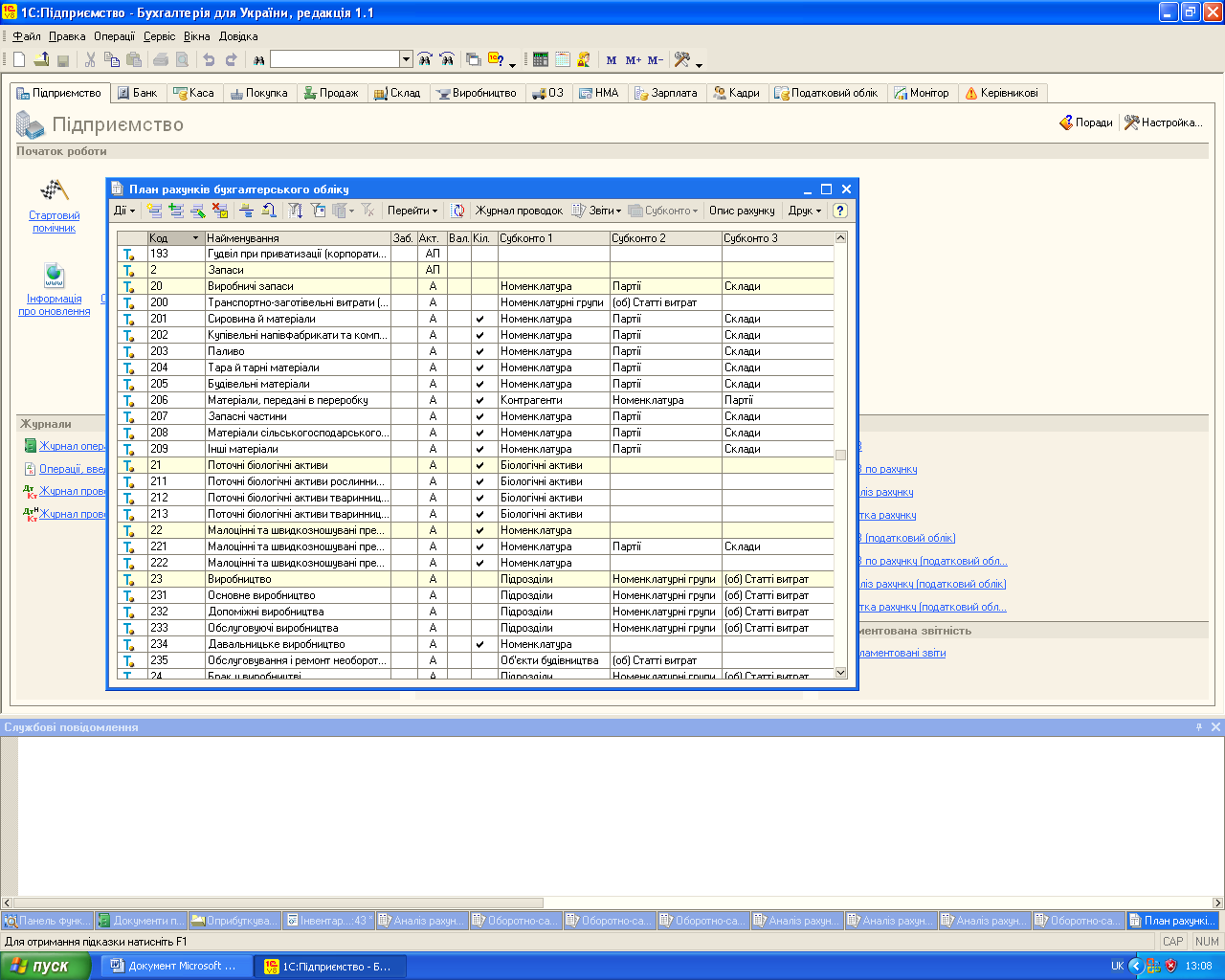
Task: Toggle Кіл. checkmark for account 203 Паливо
Action: [479, 351]
